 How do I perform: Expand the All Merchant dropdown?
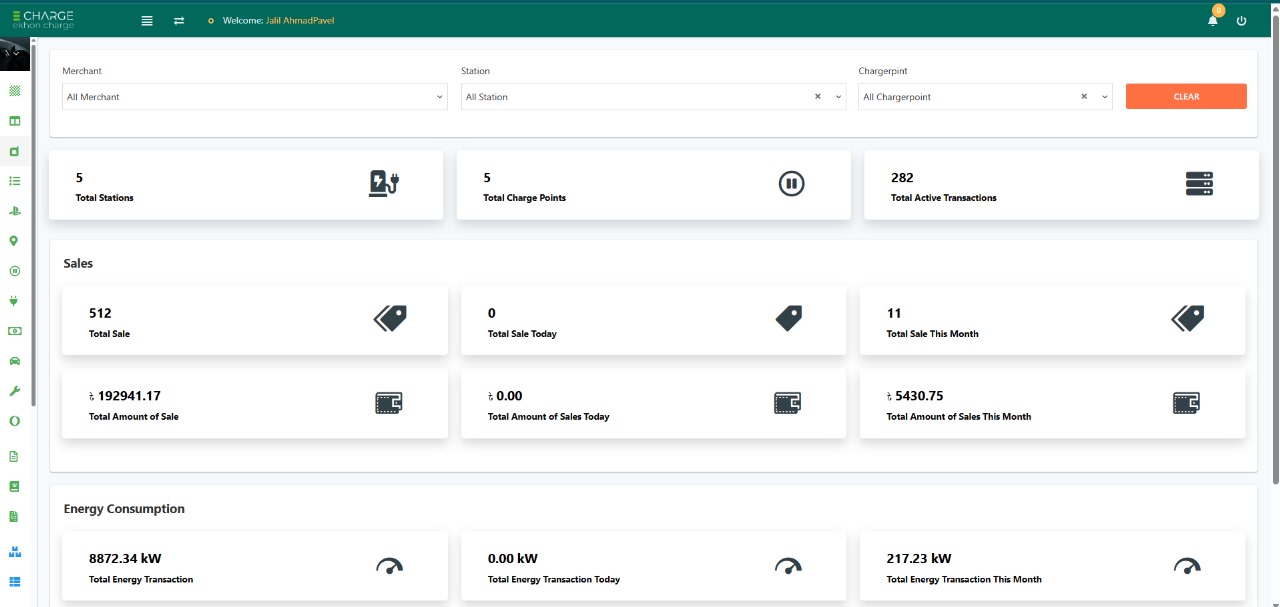[x=255, y=97]
